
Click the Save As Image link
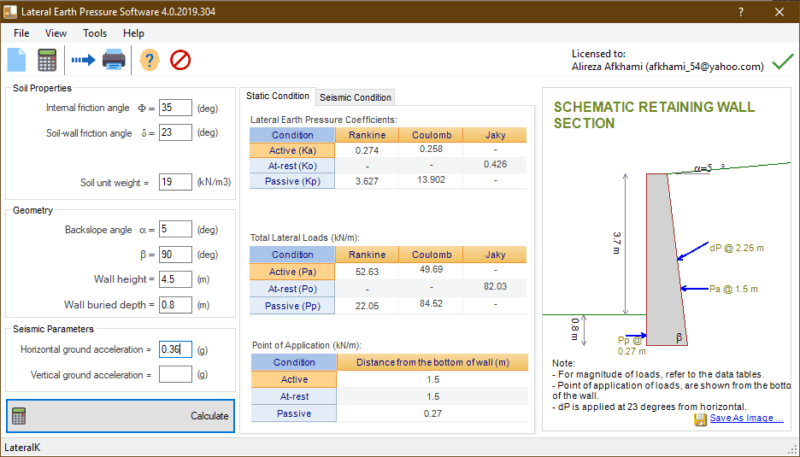click(x=746, y=418)
